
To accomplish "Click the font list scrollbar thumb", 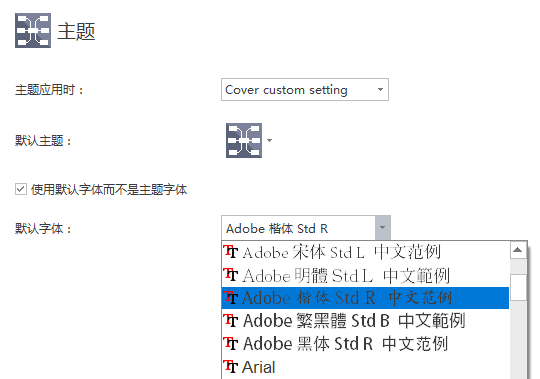I will (518, 287).
